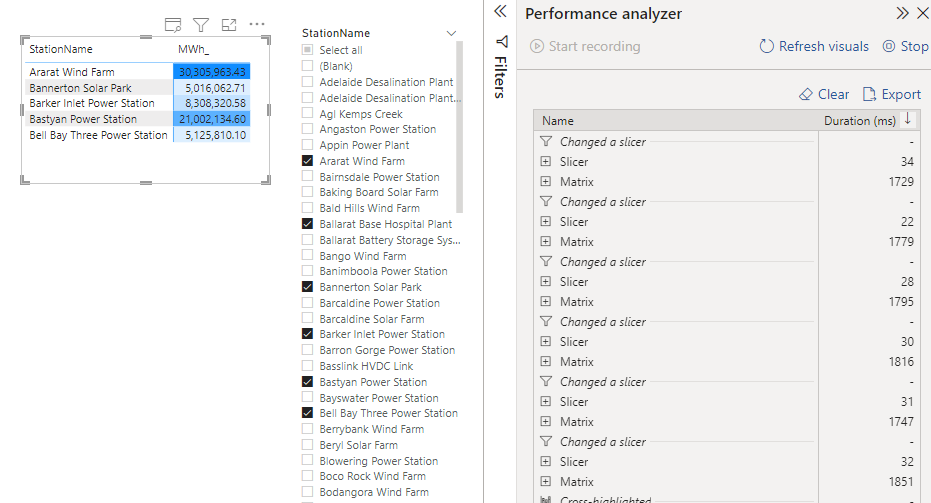The width and height of the screenshot is (931, 503).
Task: Click the Filter icon above the matrix visual
Action: point(201,24)
